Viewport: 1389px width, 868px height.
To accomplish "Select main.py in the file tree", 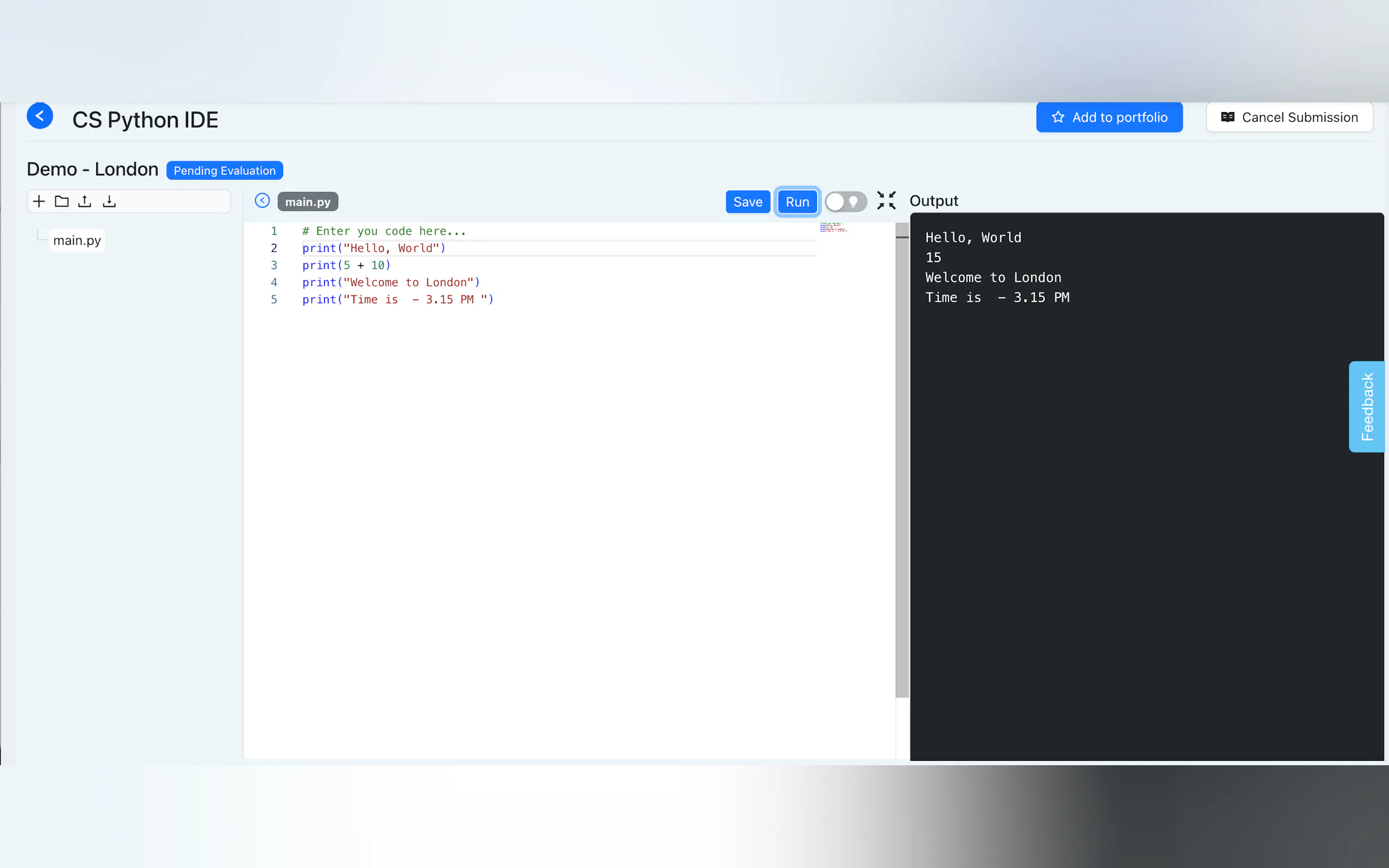I will pyautogui.click(x=77, y=241).
